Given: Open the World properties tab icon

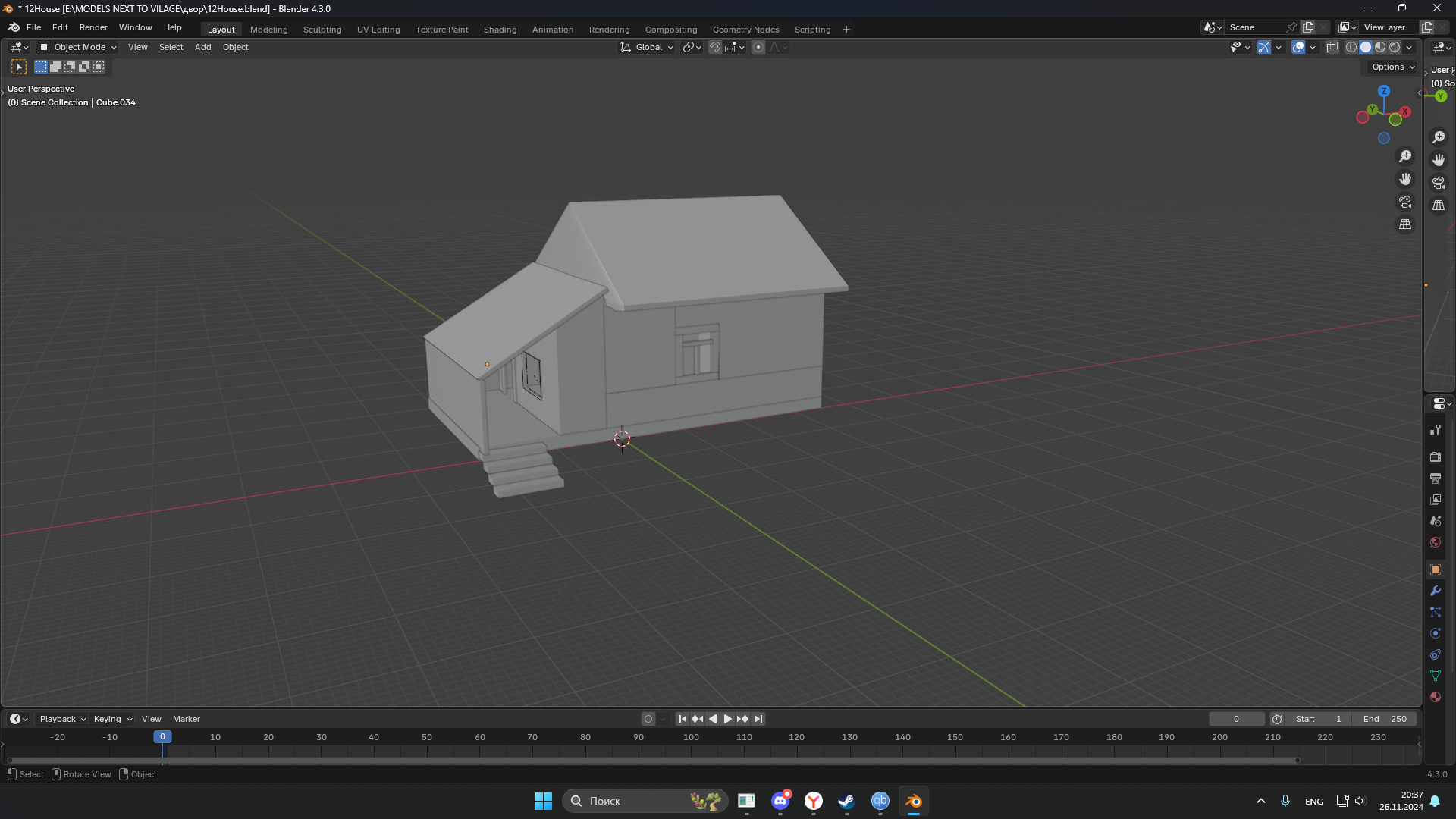Looking at the screenshot, I should (x=1436, y=542).
